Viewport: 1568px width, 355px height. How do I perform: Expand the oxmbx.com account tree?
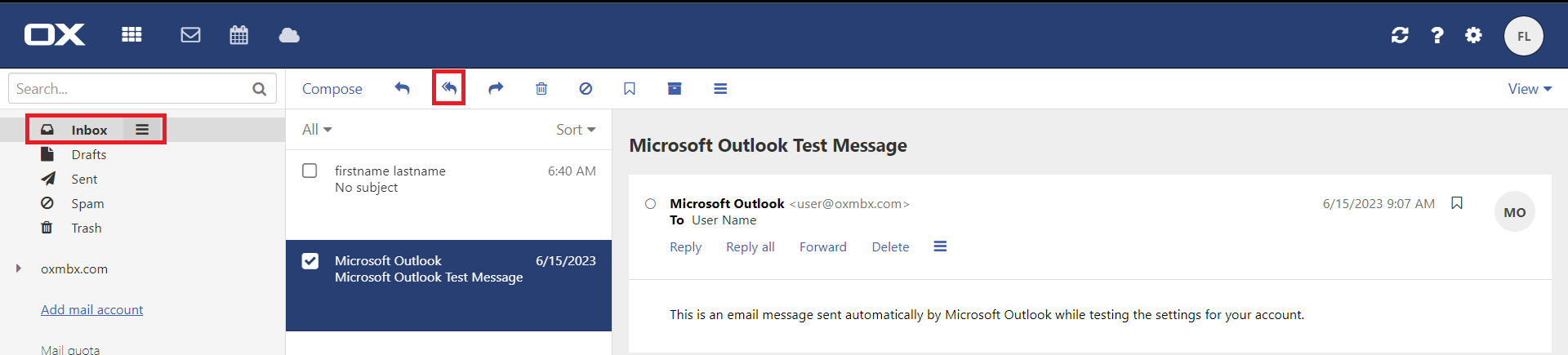pos(19,268)
